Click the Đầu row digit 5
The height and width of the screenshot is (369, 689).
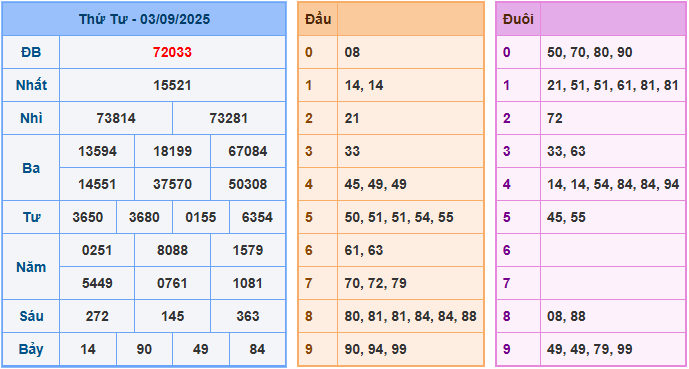pyautogui.click(x=308, y=217)
